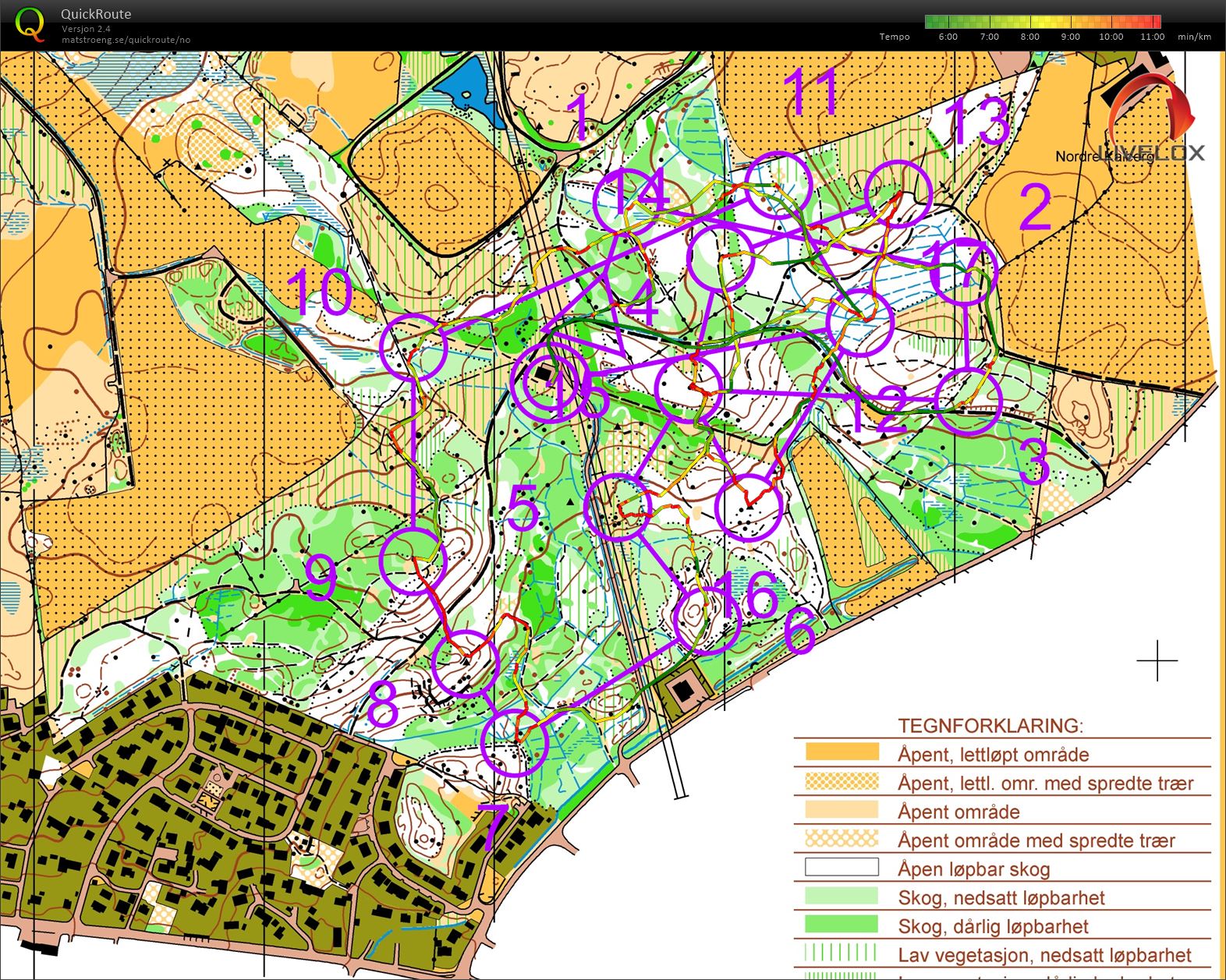Open the matstroeng.se/quickroute/no link

(x=126, y=40)
